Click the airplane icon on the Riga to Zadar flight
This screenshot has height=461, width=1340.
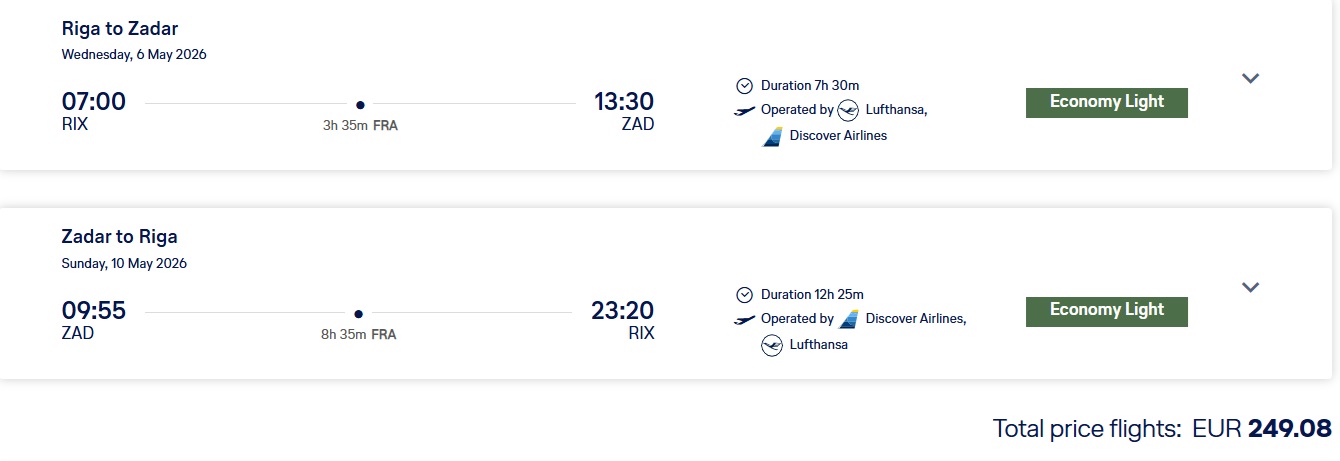[745, 110]
